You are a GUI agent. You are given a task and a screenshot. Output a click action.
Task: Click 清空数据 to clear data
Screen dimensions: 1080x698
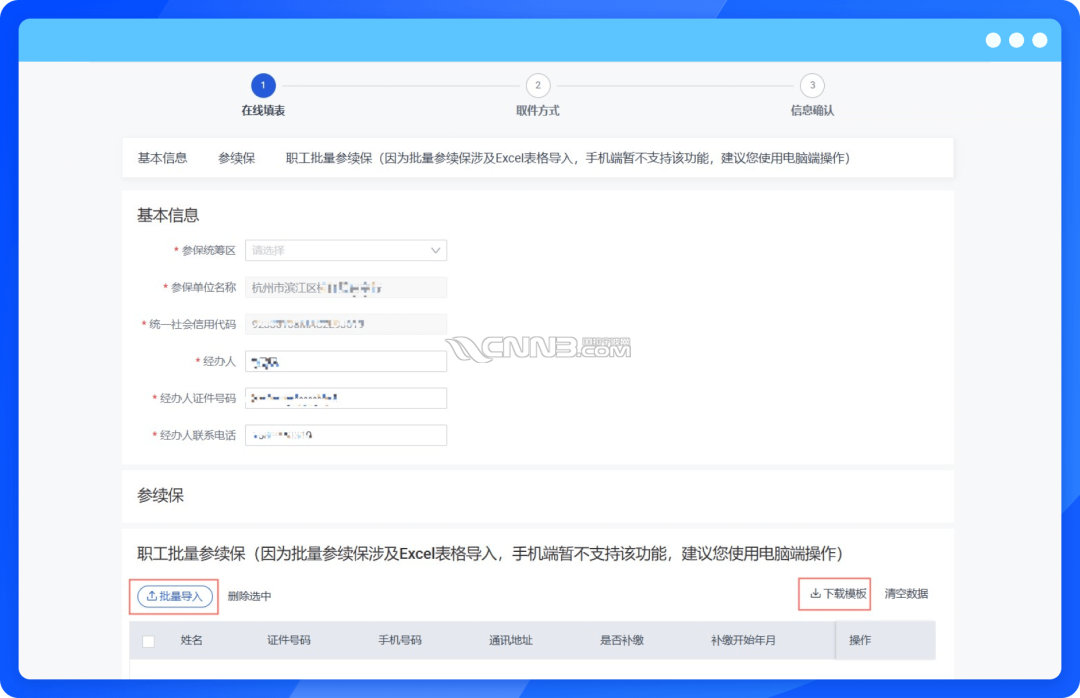click(x=906, y=593)
